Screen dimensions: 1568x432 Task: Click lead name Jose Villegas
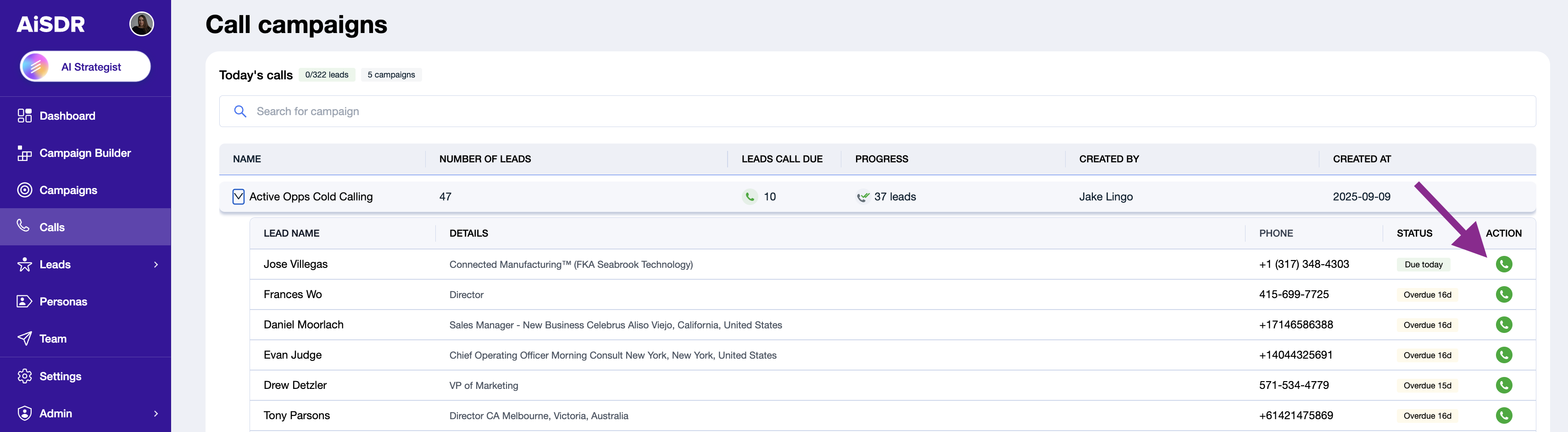point(295,265)
